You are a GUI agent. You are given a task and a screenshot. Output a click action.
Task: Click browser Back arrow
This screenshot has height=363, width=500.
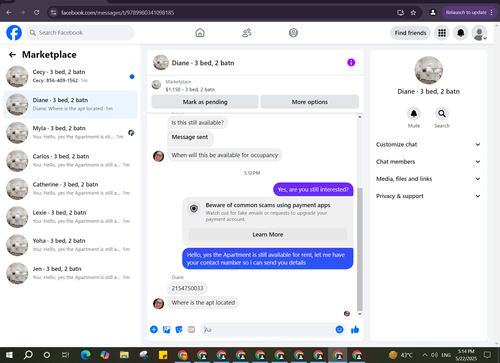click(x=9, y=13)
